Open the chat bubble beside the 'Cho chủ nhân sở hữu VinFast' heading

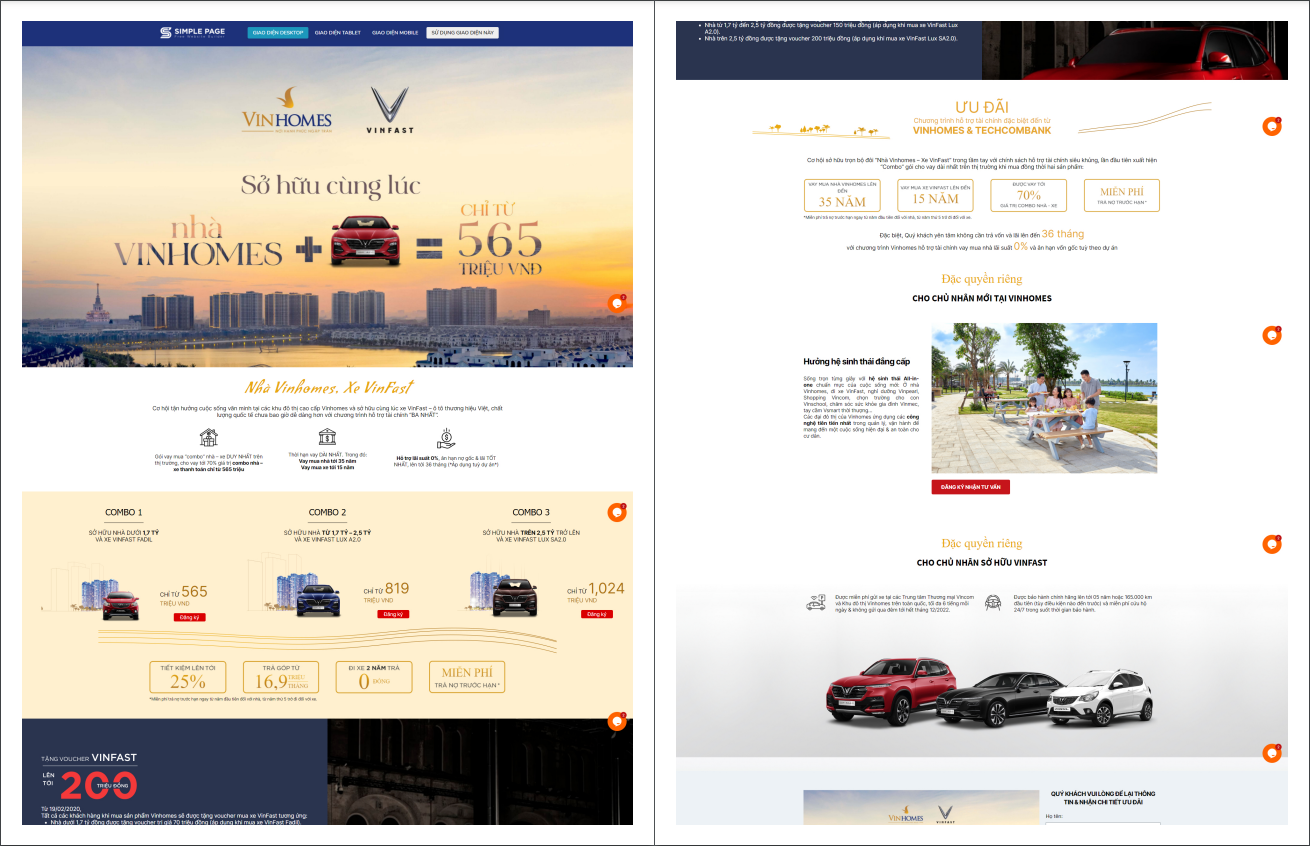coord(1272,544)
